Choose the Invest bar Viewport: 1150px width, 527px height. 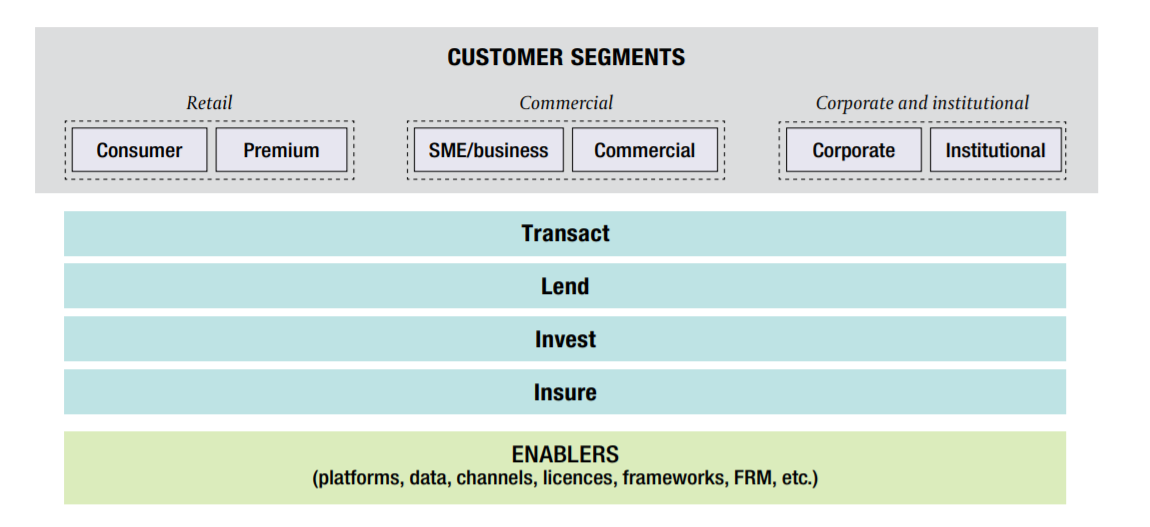click(565, 340)
